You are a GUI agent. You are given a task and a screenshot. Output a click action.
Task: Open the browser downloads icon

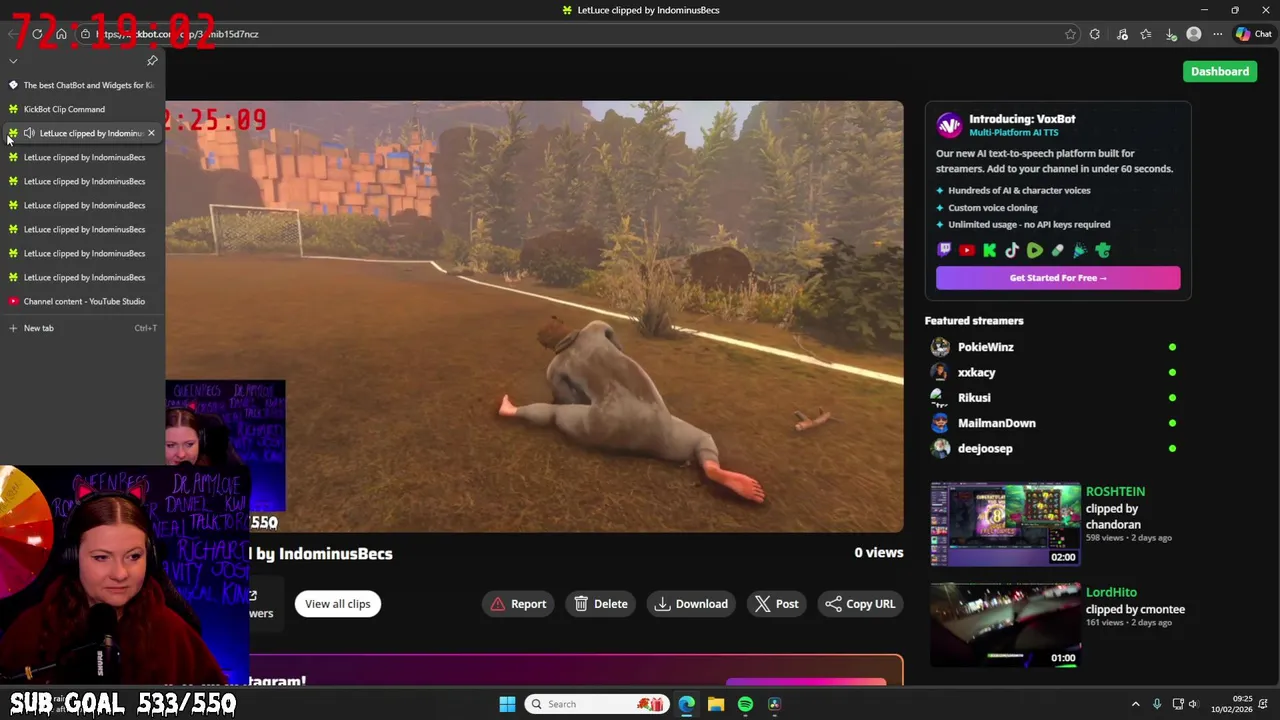click(1171, 34)
